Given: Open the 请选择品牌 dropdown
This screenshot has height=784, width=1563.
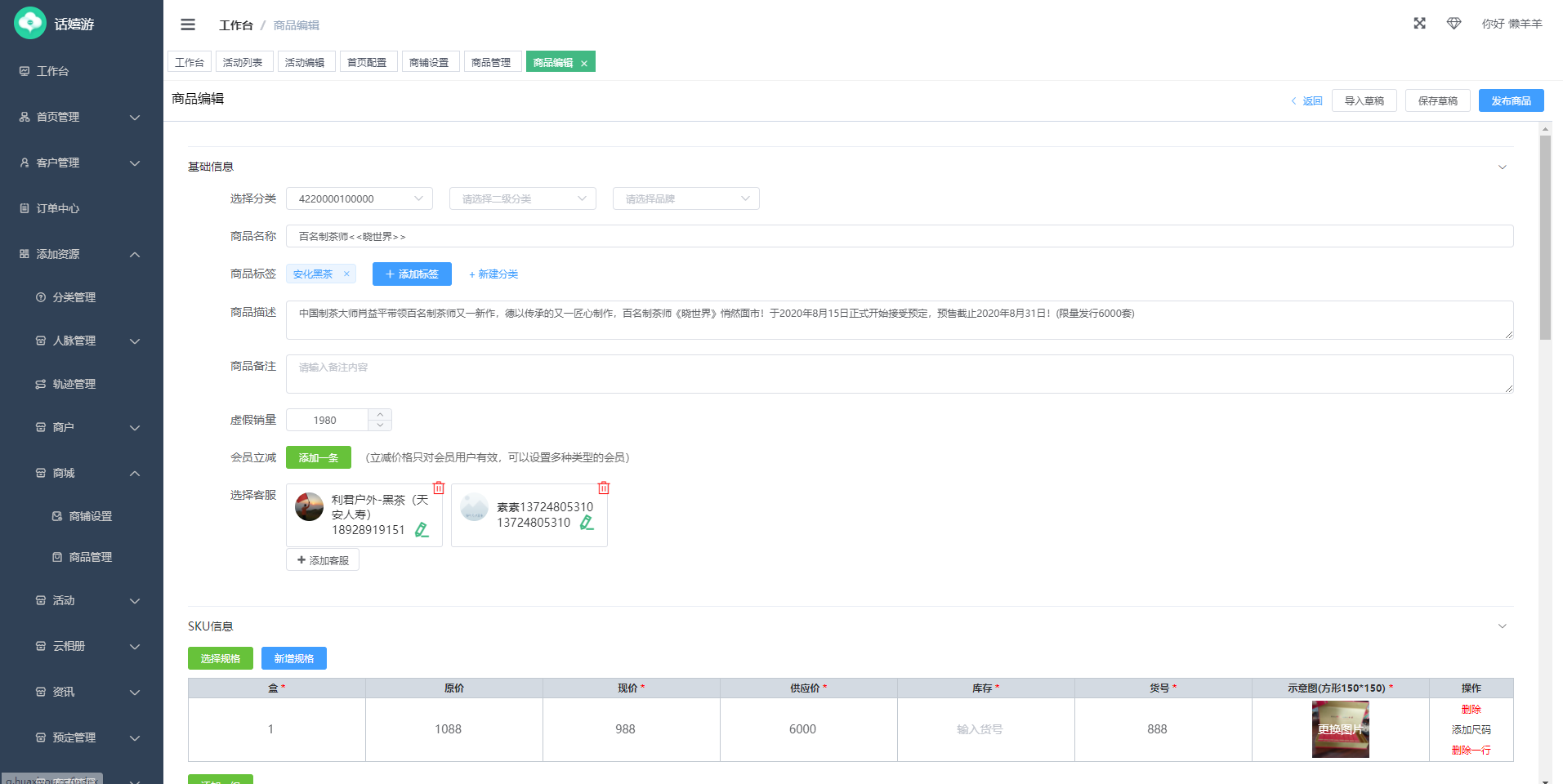Looking at the screenshot, I should [x=686, y=198].
